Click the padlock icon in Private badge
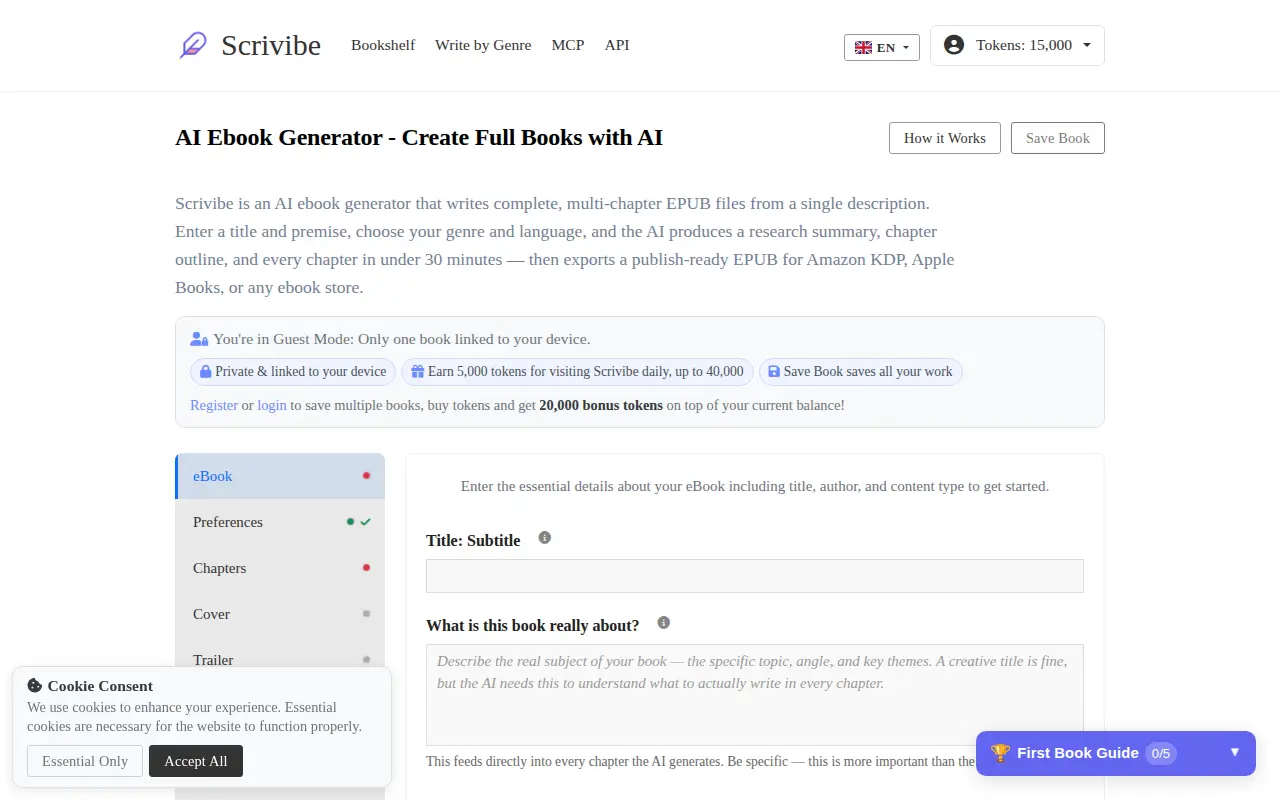The image size is (1280, 800). (x=206, y=372)
